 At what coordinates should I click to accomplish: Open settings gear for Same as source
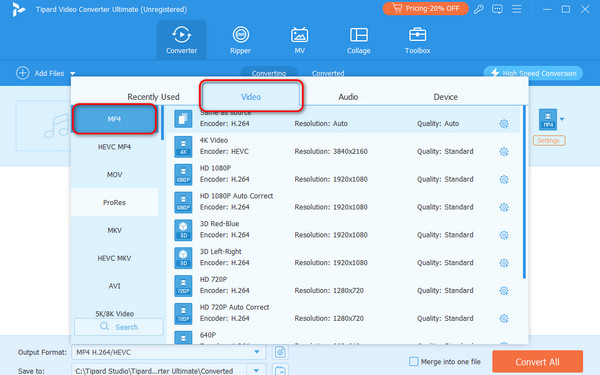point(504,124)
